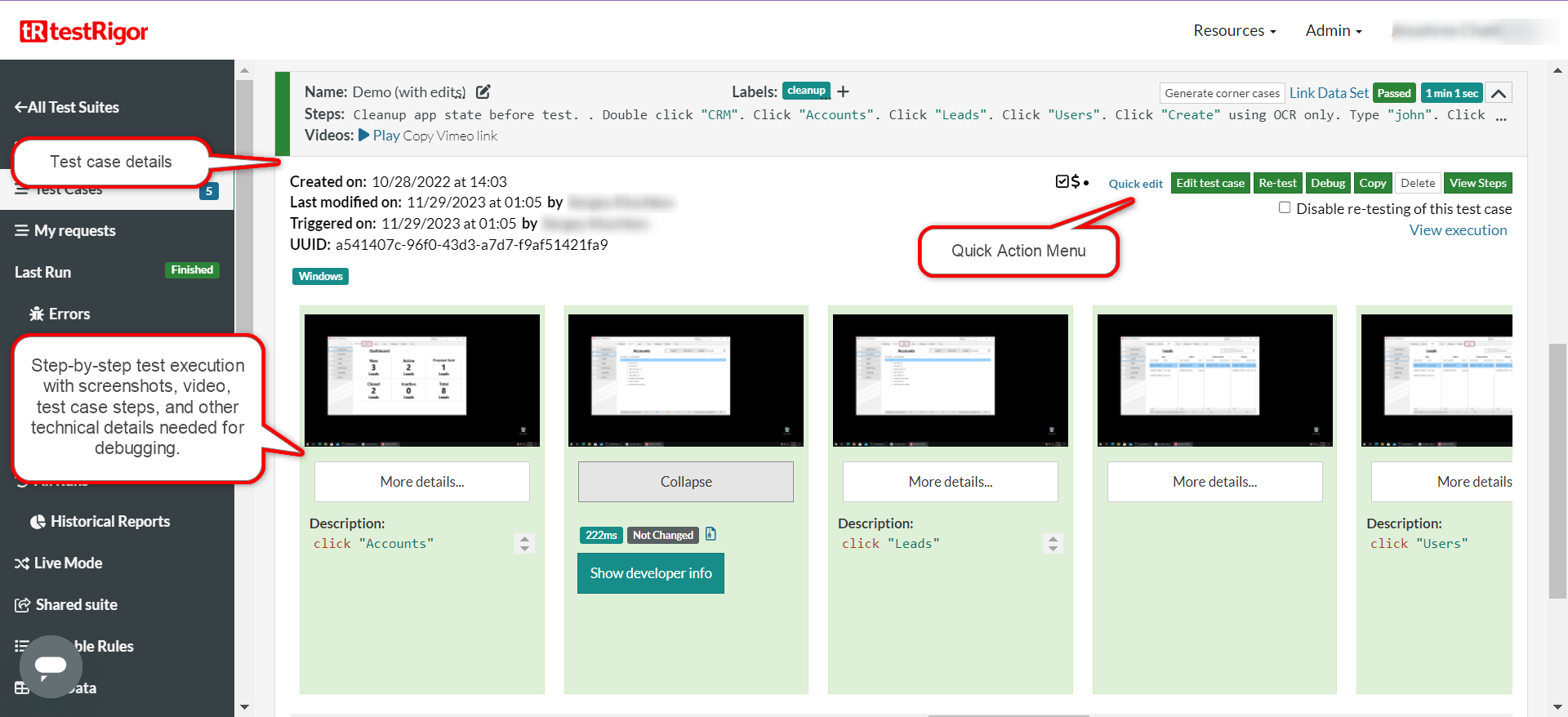The image size is (1568, 717).
Task: Open My requests in the sidebar
Action: click(x=65, y=230)
